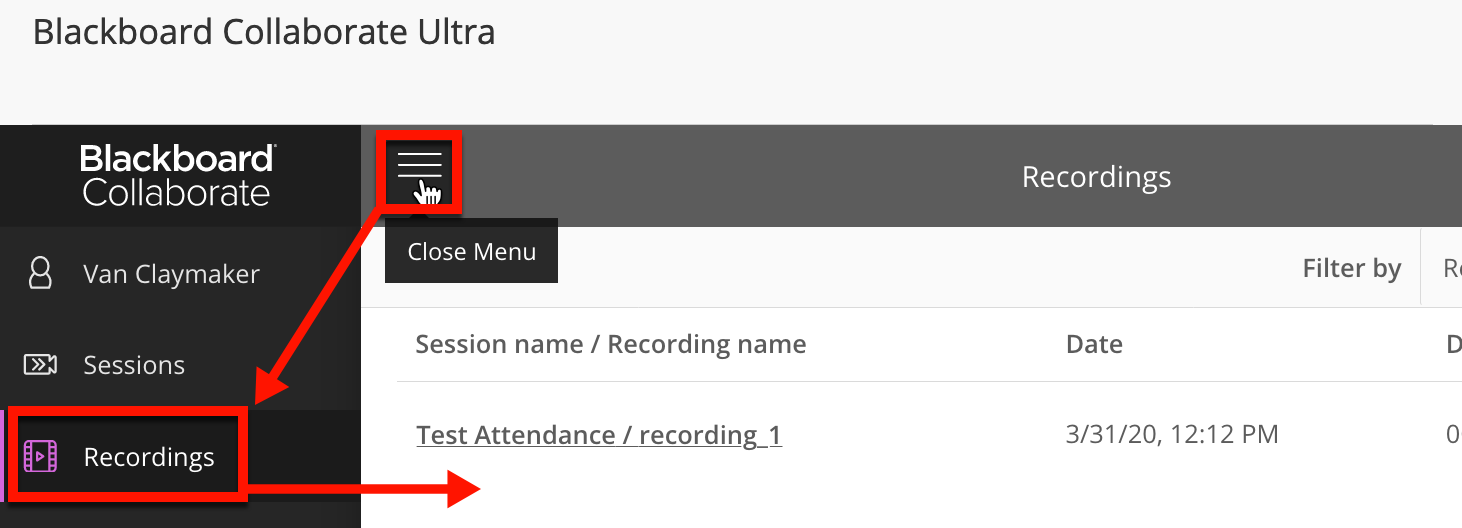This screenshot has width=1462, height=528.
Task: Click the Sessions camera icon
Action: [40, 364]
